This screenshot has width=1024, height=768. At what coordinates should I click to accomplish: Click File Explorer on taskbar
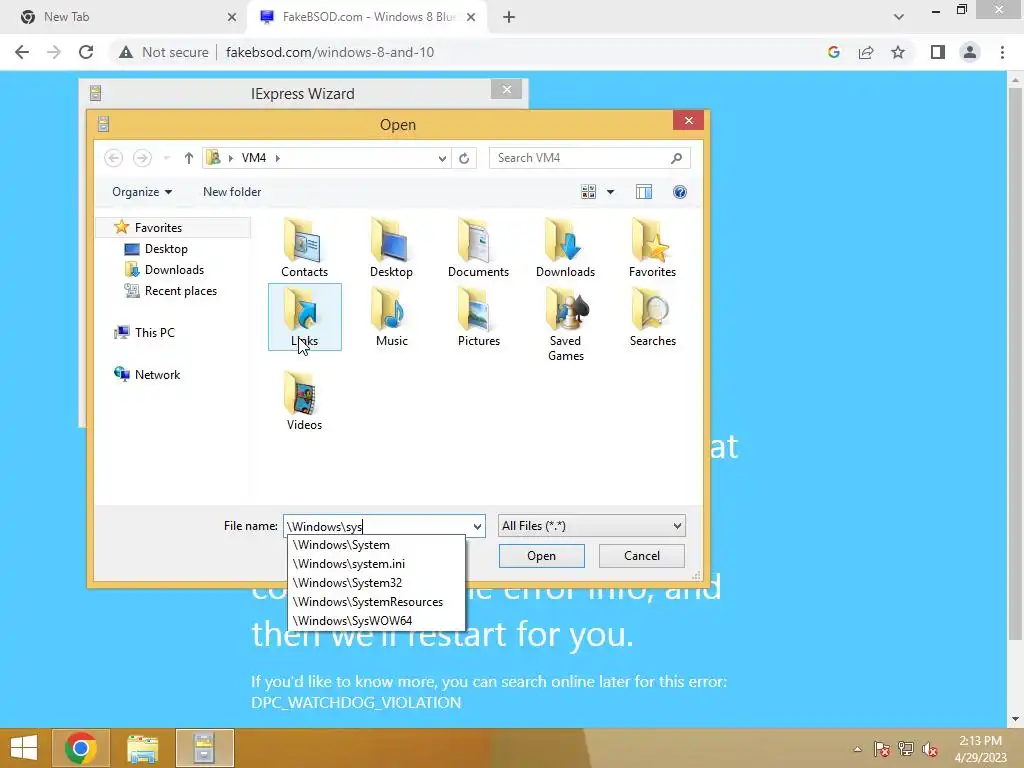coord(142,748)
